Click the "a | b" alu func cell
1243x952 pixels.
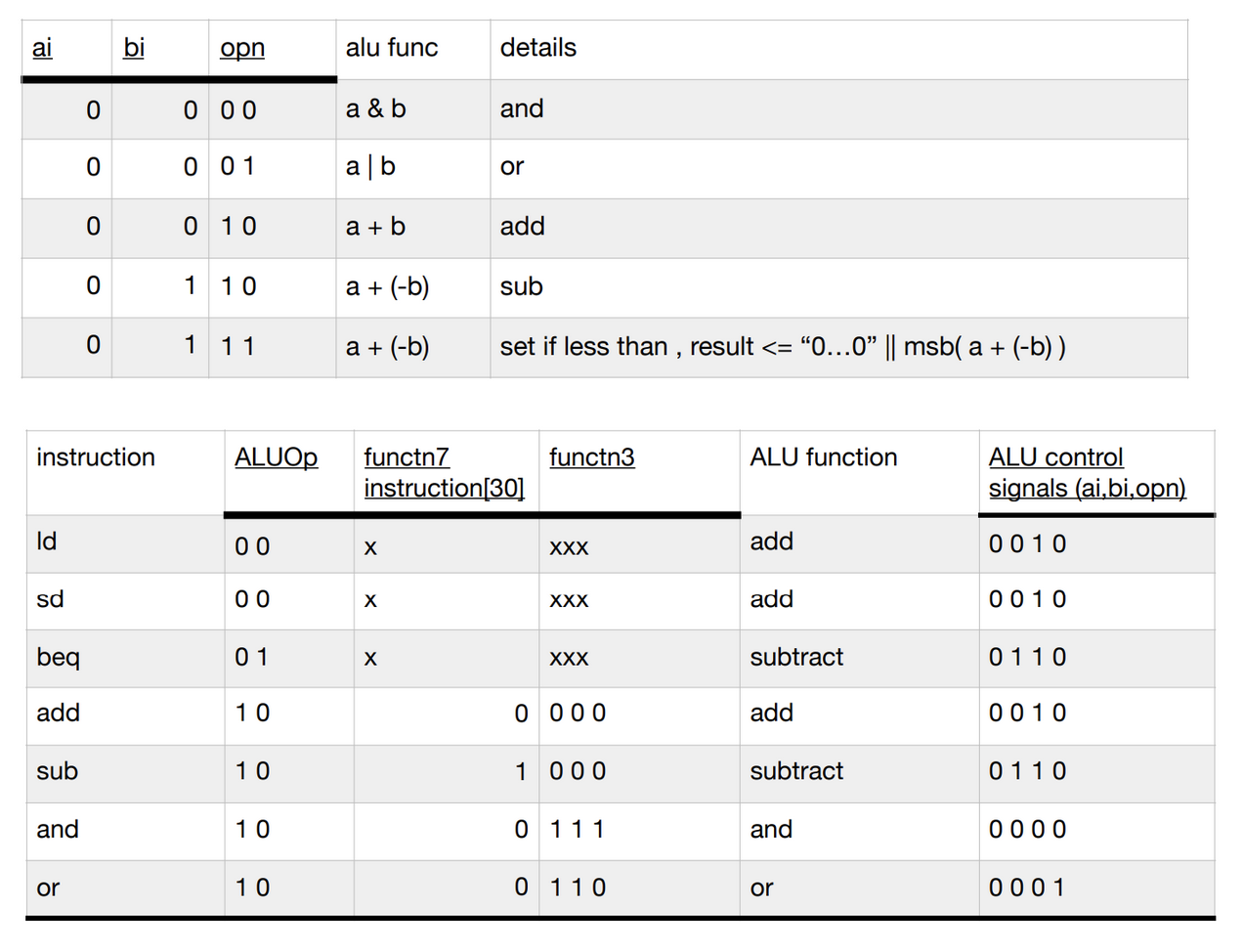pyautogui.click(x=370, y=167)
